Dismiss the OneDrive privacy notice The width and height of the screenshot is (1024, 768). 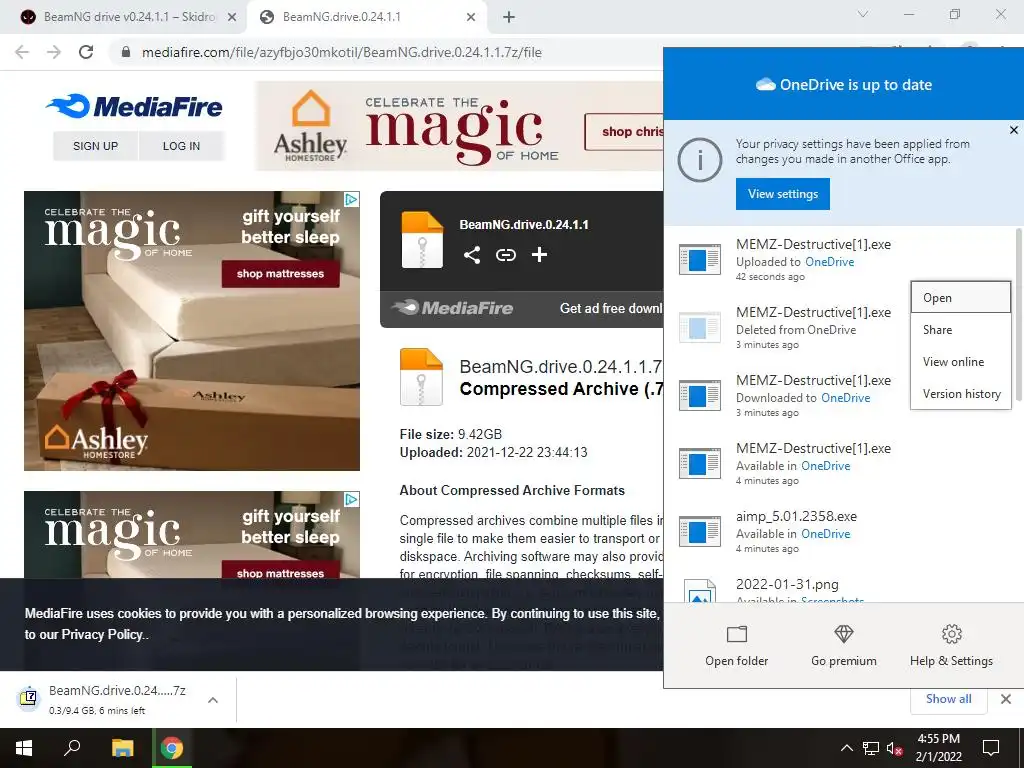[1014, 130]
